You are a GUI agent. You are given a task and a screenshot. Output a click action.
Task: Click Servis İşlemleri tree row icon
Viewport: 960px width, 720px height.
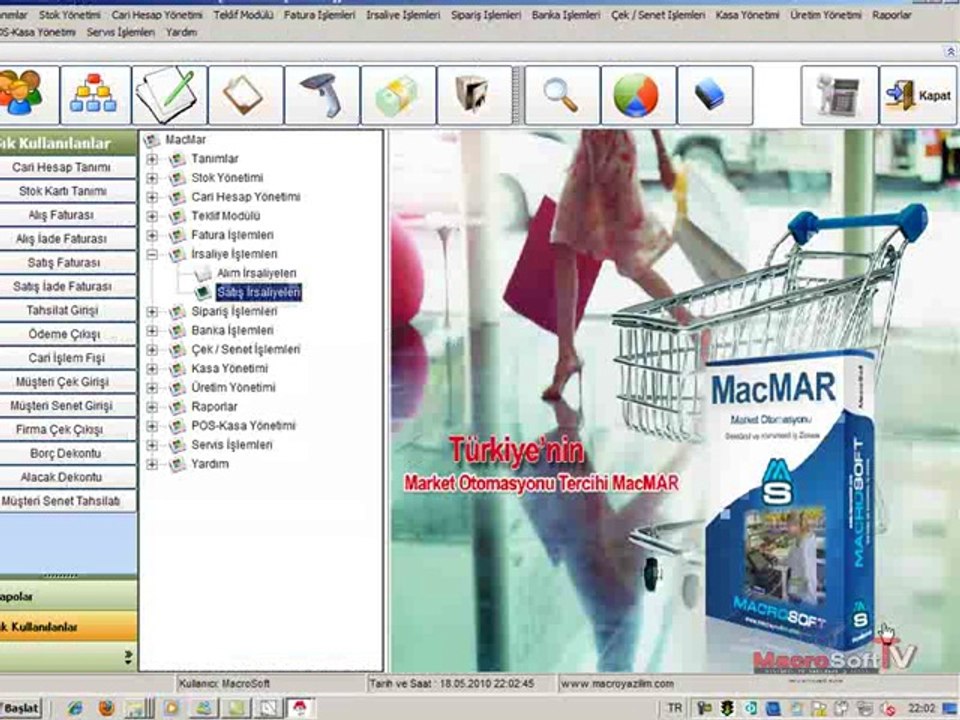click(x=177, y=445)
